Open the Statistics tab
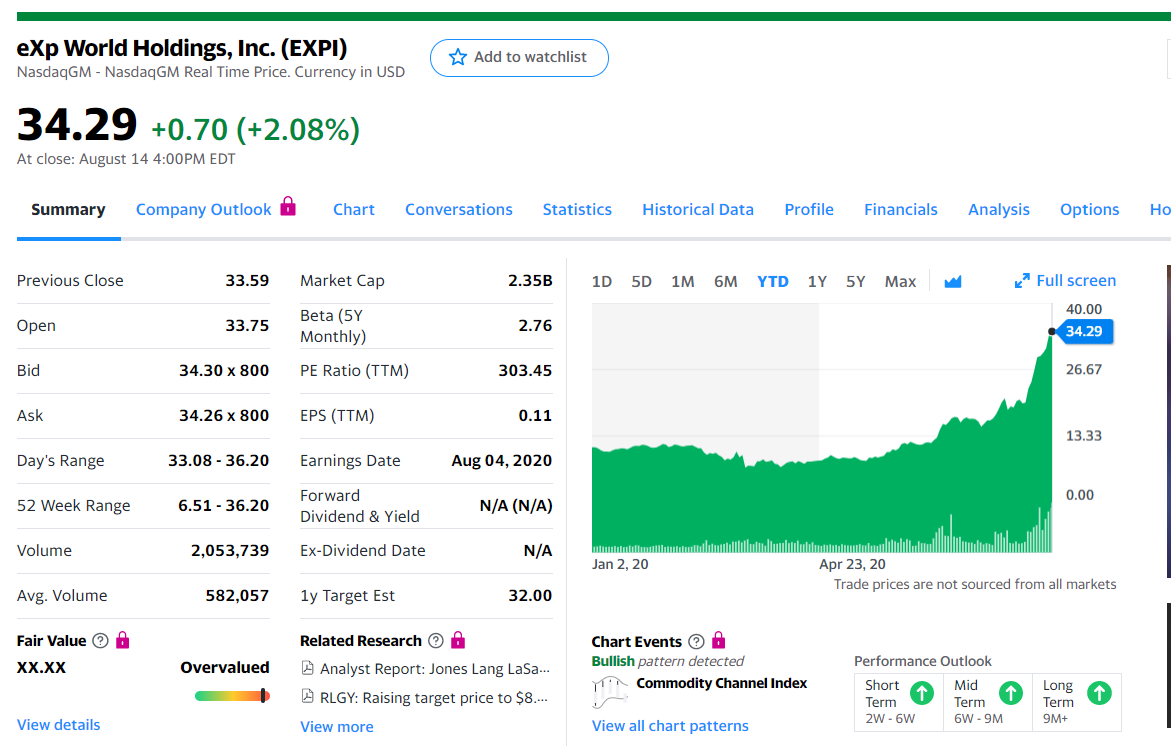This screenshot has height=749, width=1171. pyautogui.click(x=577, y=210)
